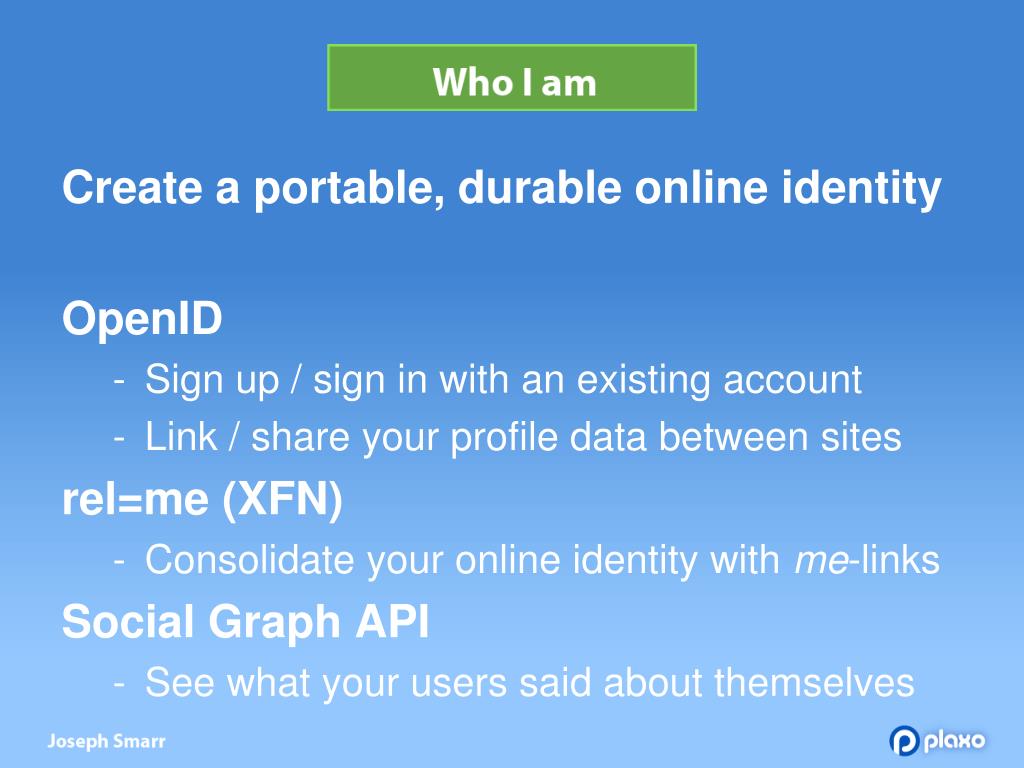Click the word themselves in last bullet
Screen dimensions: 1024x768
pos(814,682)
